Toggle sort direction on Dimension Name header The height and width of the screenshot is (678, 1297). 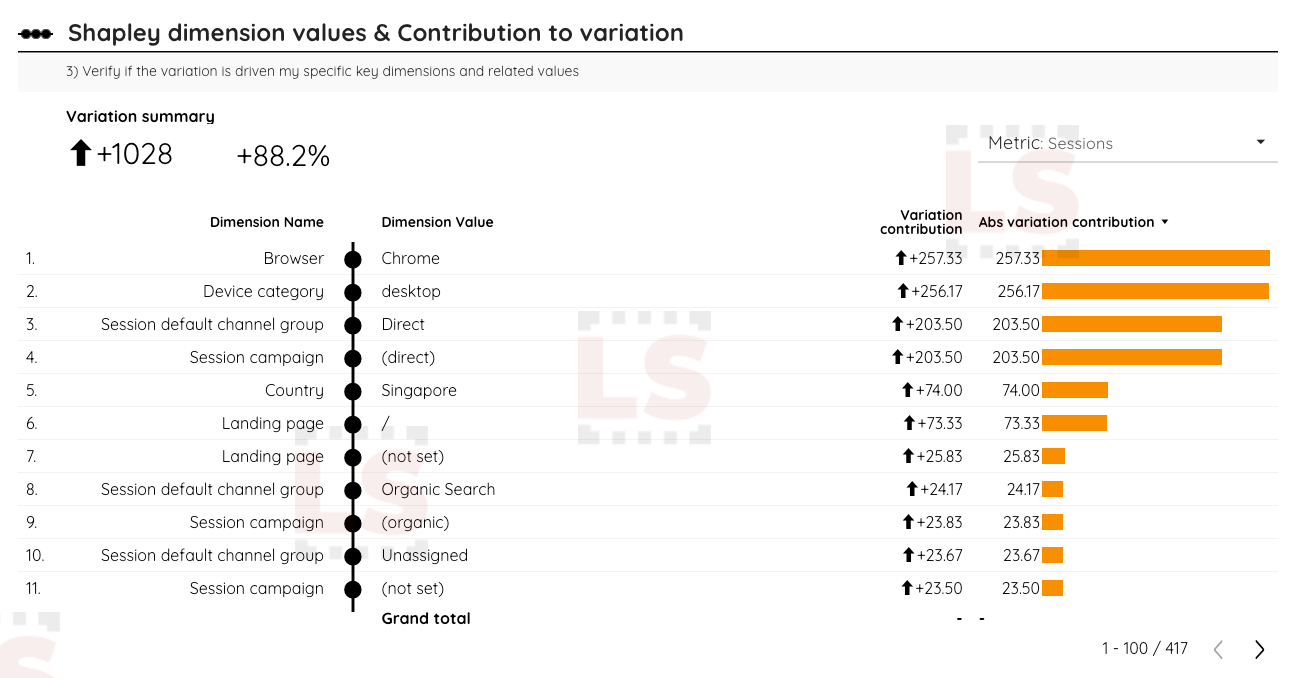pyautogui.click(x=266, y=222)
